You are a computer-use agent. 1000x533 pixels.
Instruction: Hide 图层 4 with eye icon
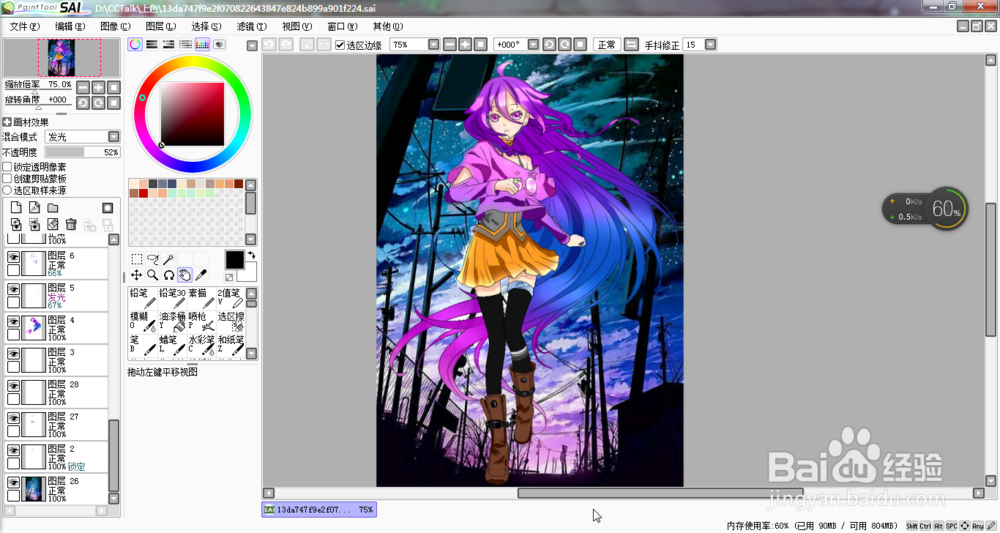[x=13, y=321]
